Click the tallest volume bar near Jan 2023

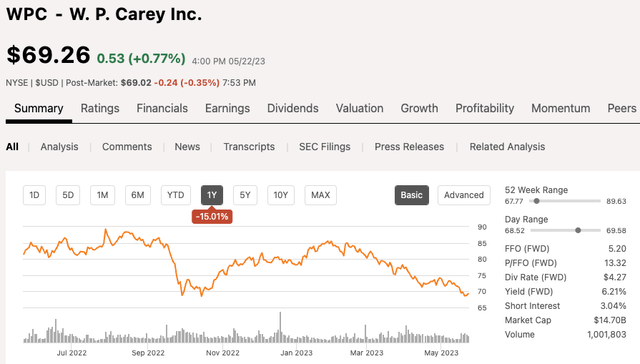(x=280, y=327)
